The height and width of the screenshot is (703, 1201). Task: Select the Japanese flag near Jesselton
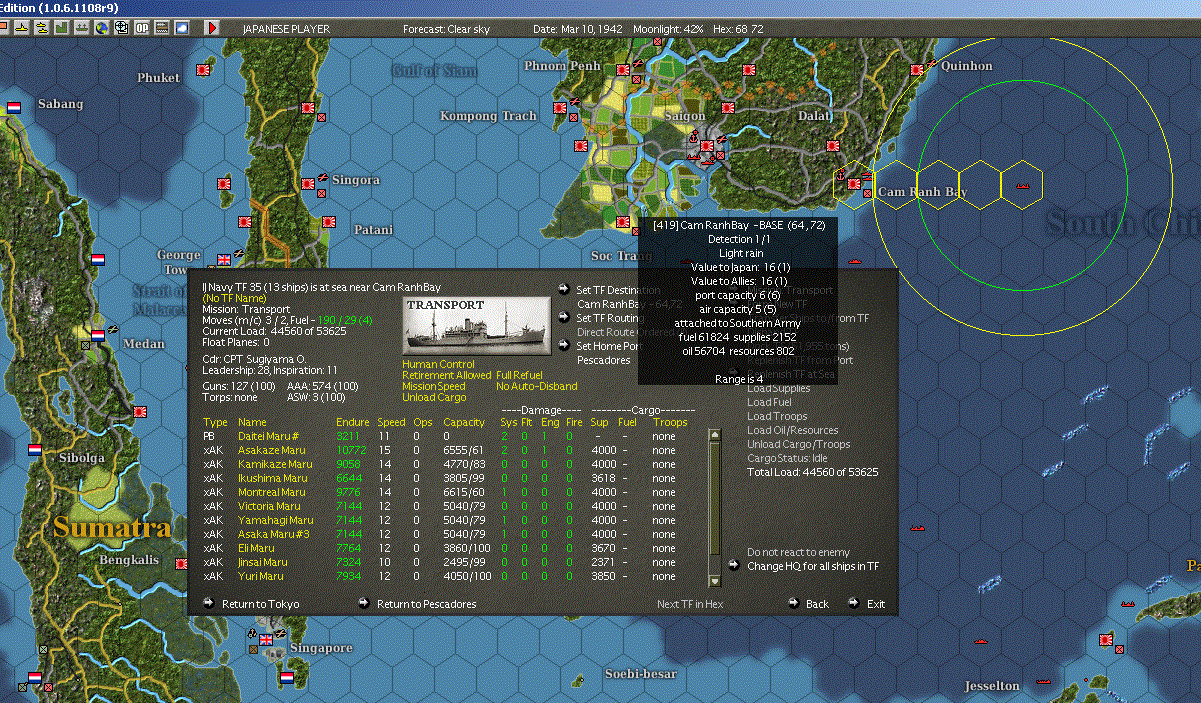[x=1105, y=638]
